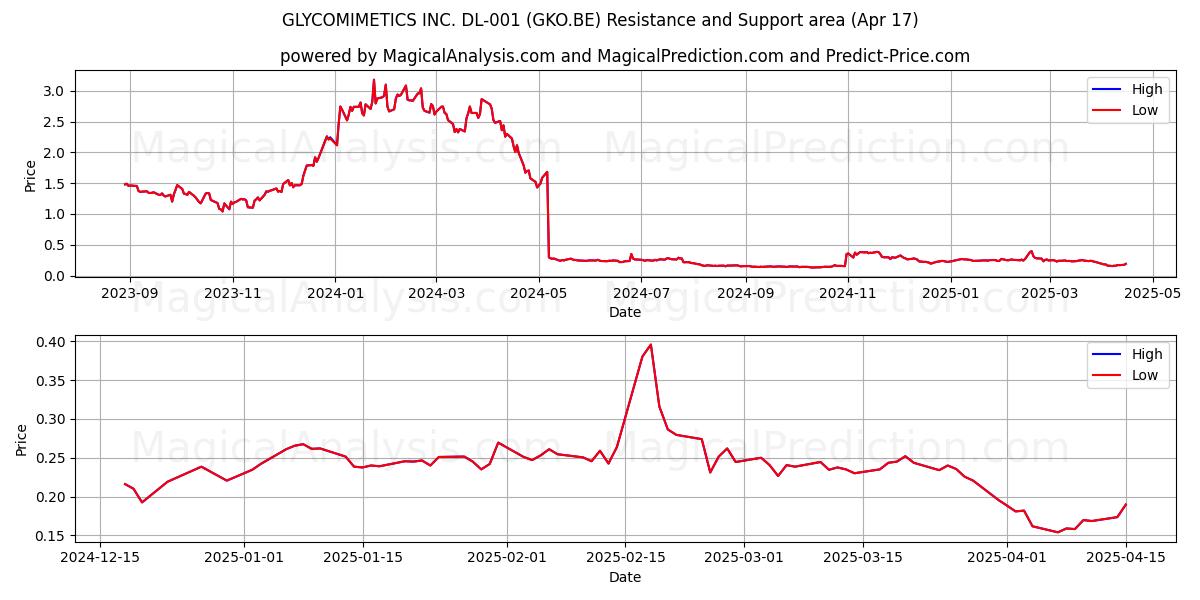Click the '2025-04-15' date label
1200x600 pixels.
pyautogui.click(x=1127, y=558)
